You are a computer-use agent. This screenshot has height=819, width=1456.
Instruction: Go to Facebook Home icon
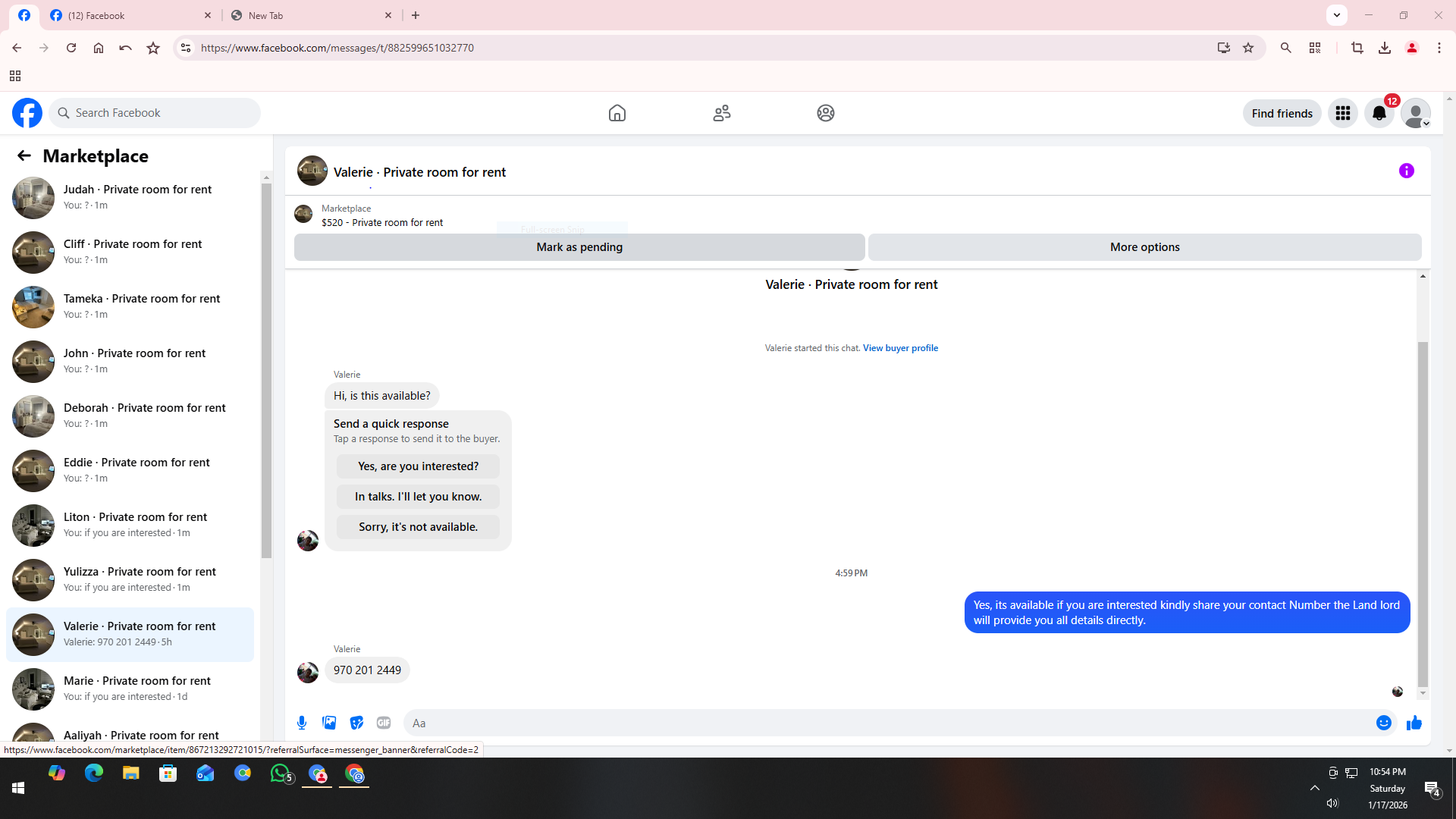coord(617,113)
